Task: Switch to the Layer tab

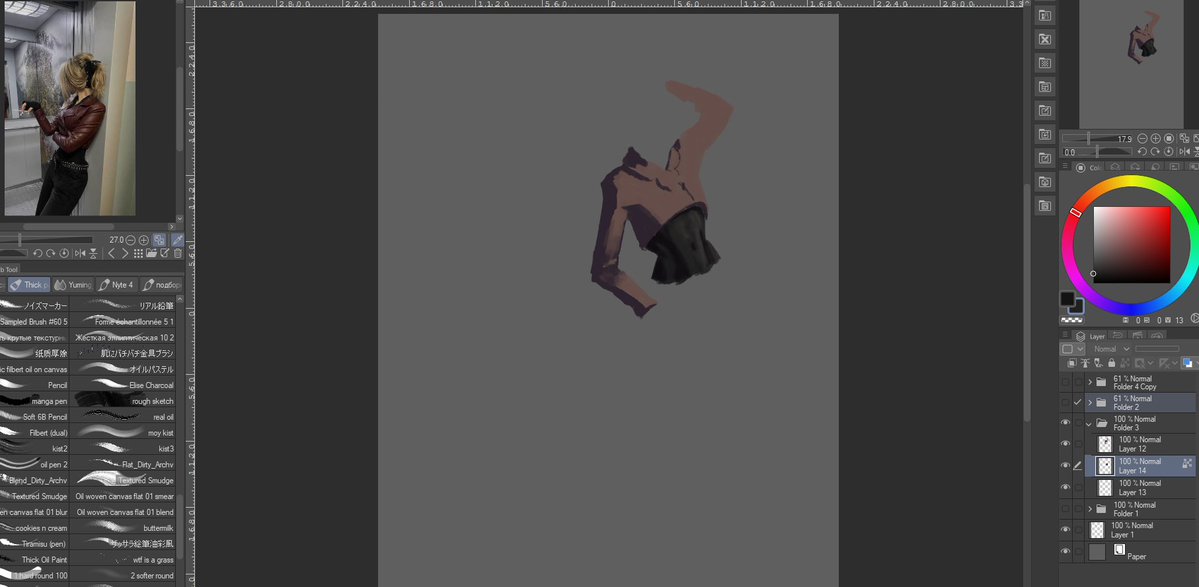Action: tap(1091, 336)
